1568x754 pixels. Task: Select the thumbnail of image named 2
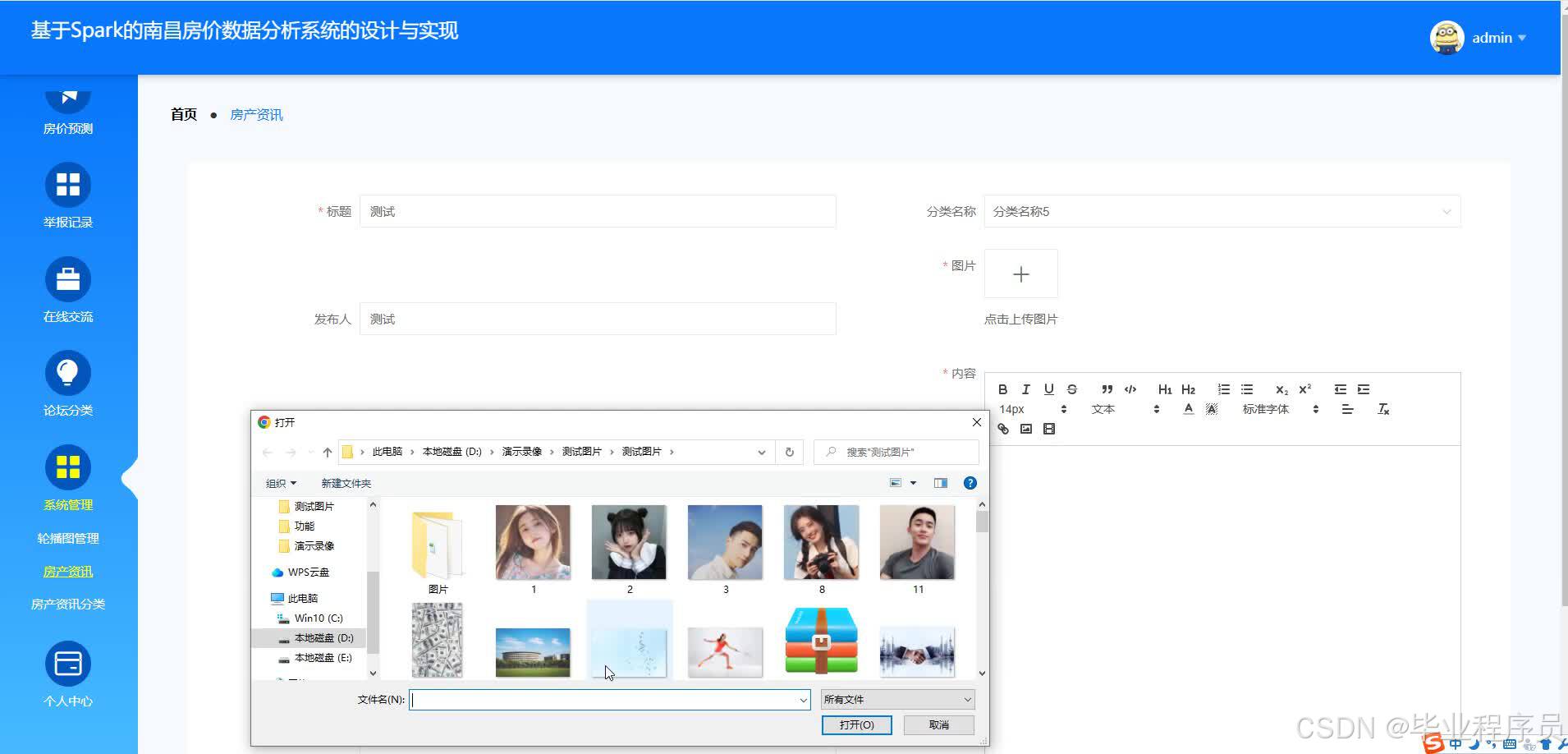[629, 542]
